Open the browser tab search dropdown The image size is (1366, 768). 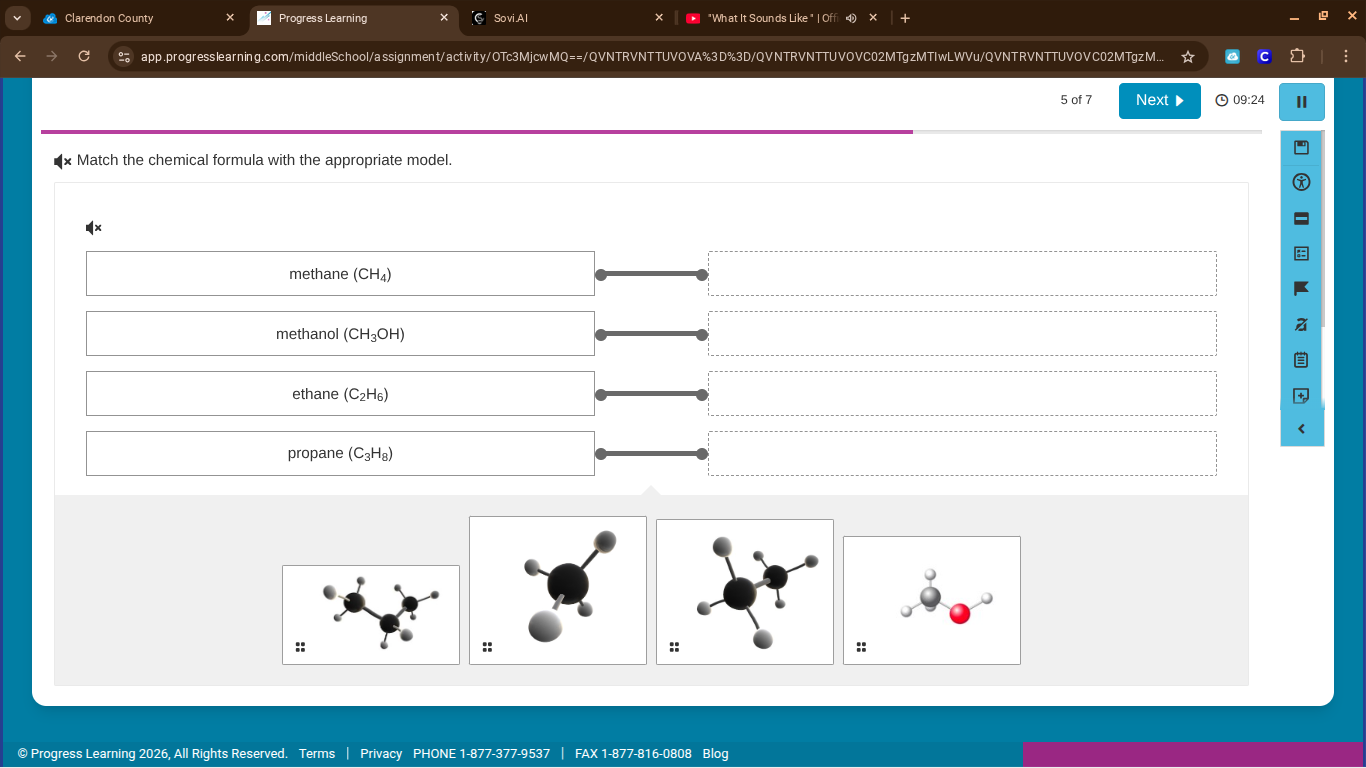click(15, 17)
